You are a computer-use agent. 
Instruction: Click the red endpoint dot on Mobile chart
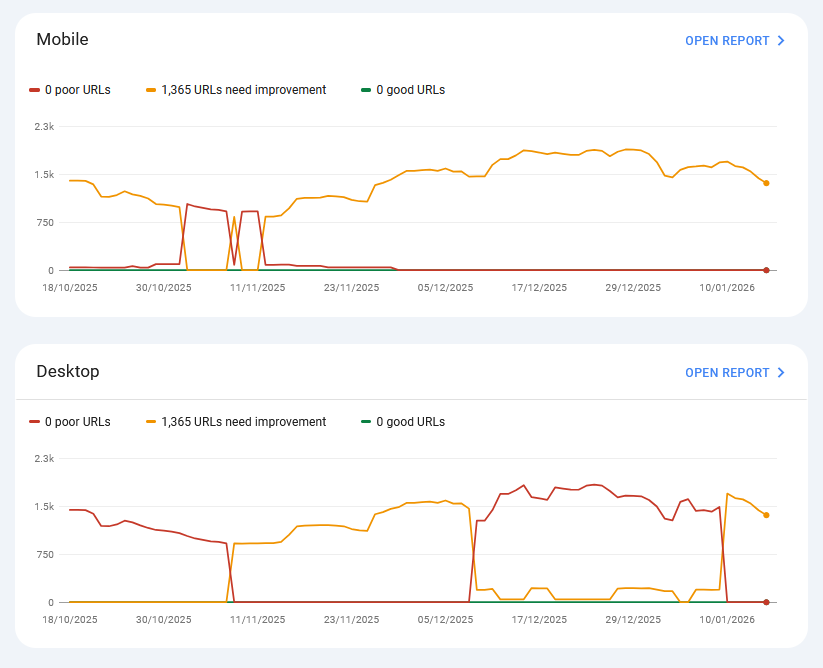pyautogui.click(x=766, y=270)
